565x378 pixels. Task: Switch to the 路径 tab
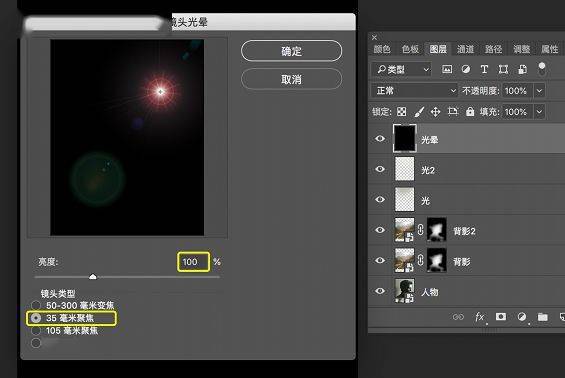pyautogui.click(x=493, y=49)
